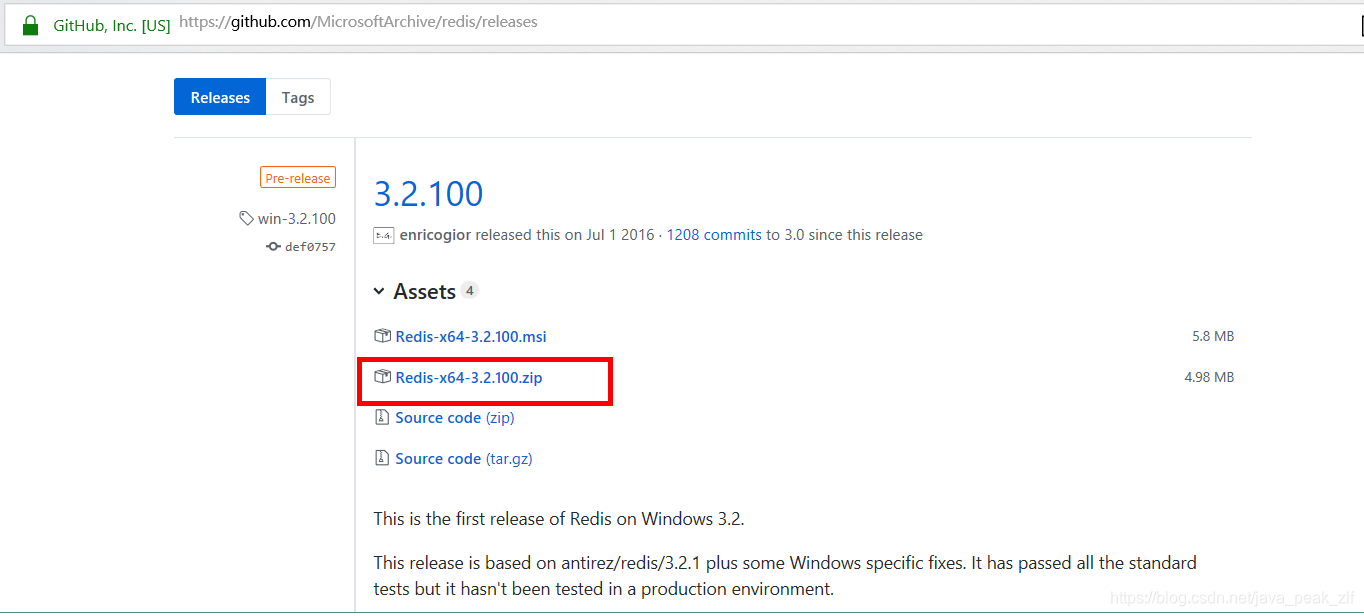Viewport: 1364px width, 616px height.
Task: Click the file icon for Source code (tar.gz)
Action: 381,459
